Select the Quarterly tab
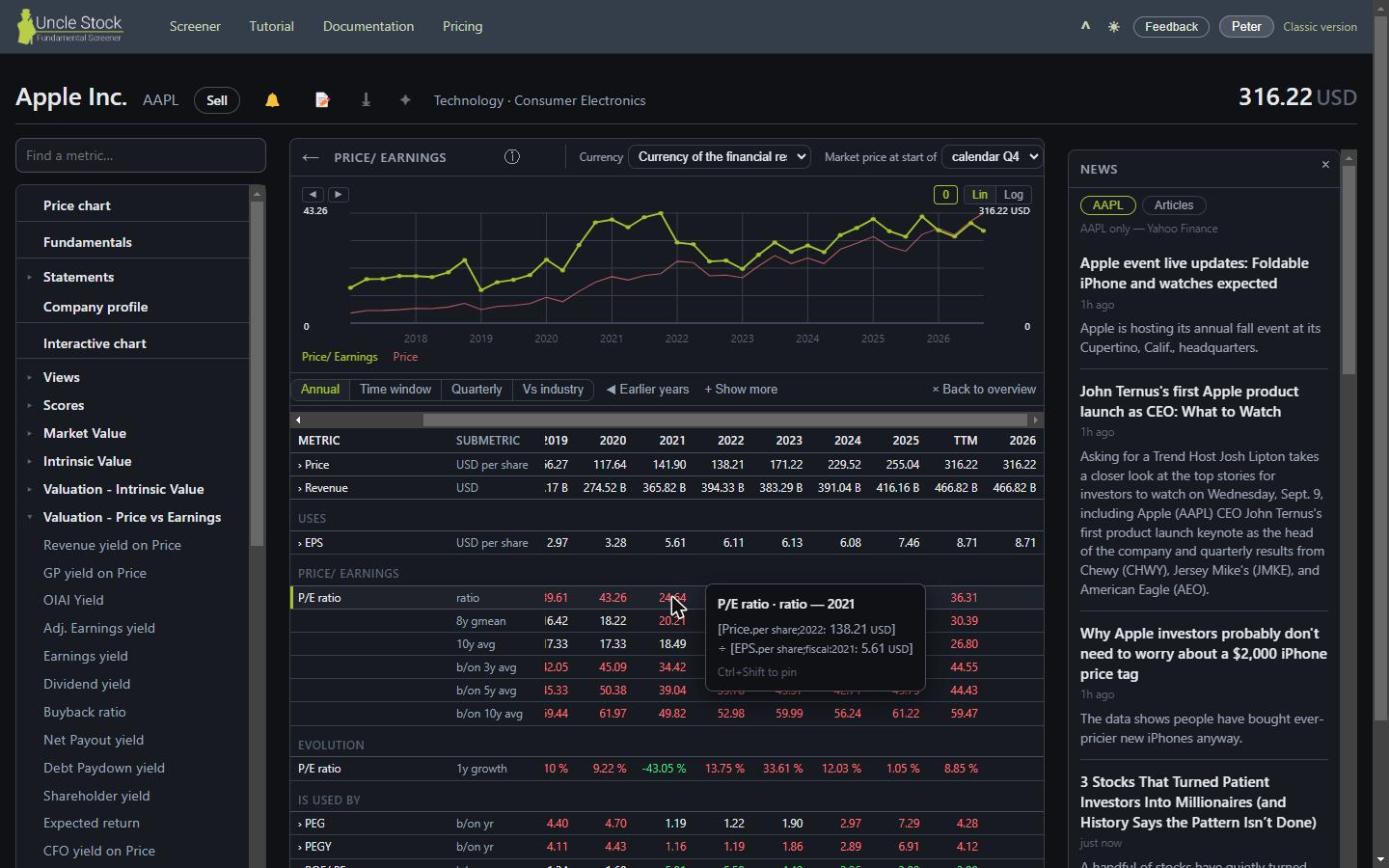 click(x=476, y=390)
